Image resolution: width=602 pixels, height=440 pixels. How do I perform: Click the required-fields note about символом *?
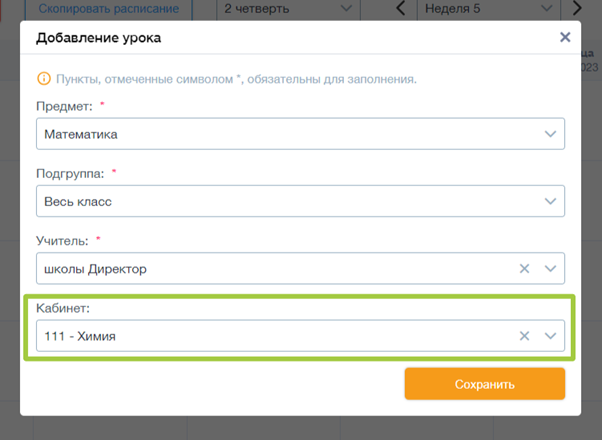tap(236, 79)
